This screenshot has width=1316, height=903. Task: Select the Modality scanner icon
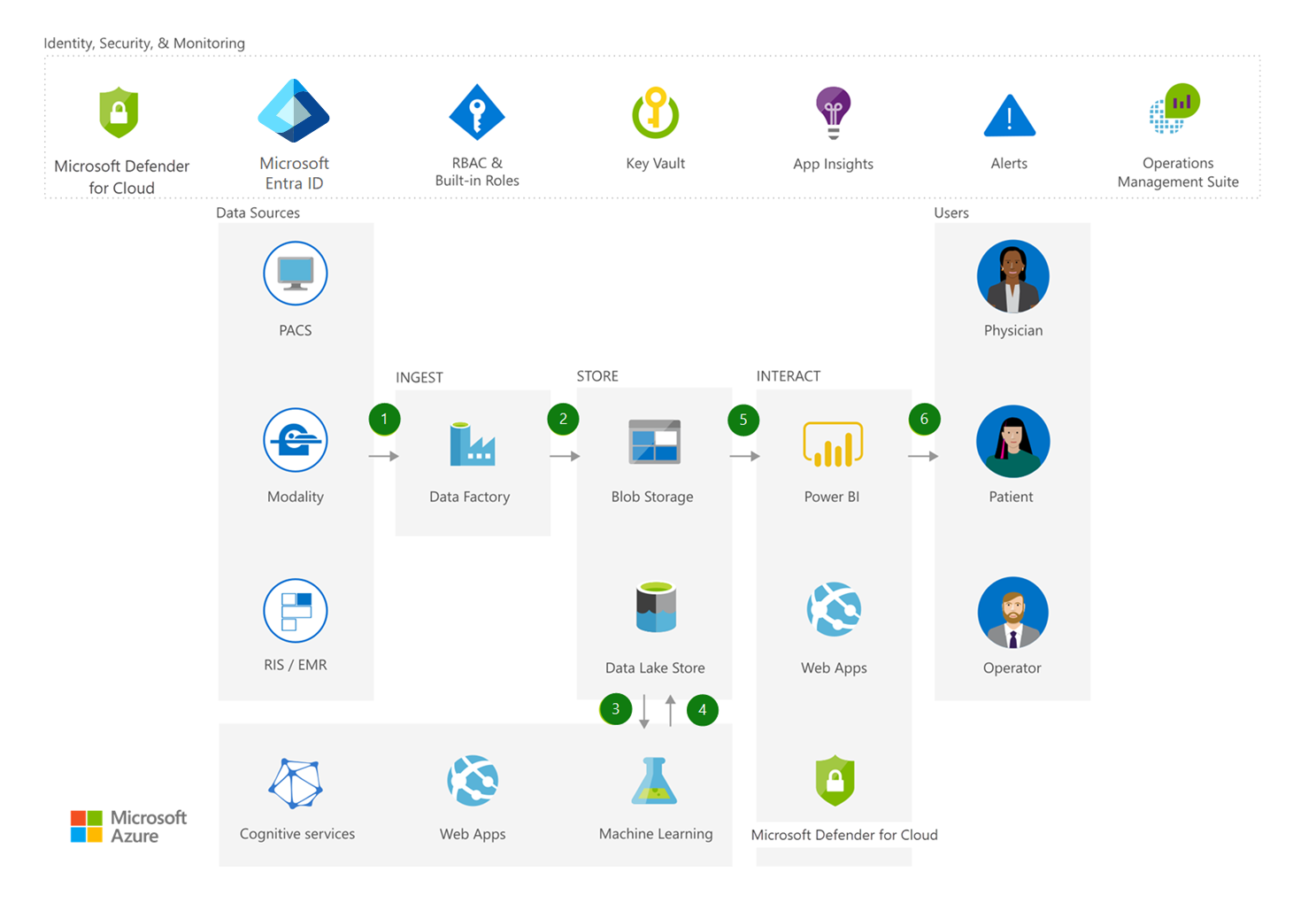pos(296,440)
